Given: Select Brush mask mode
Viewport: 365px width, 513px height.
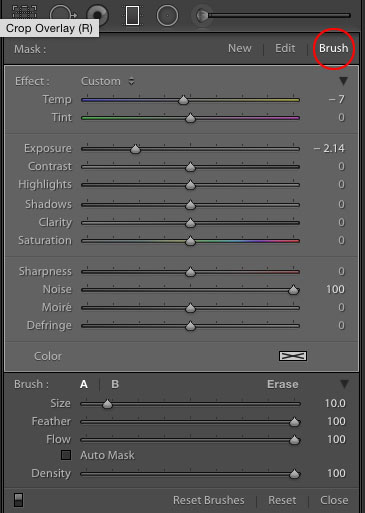Looking at the screenshot, I should tap(333, 48).
